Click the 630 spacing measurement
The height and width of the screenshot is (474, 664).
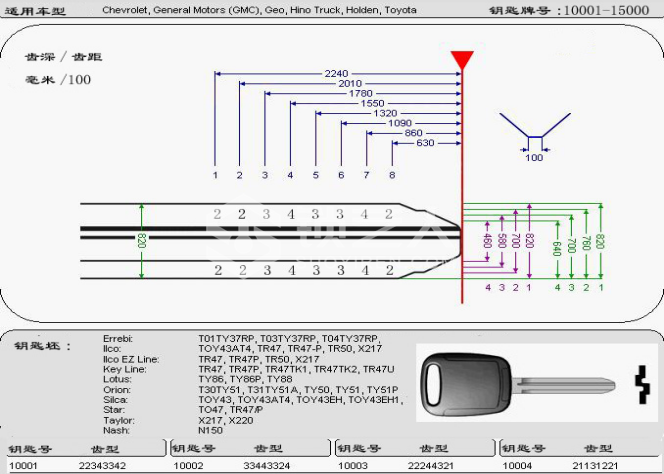point(425,143)
